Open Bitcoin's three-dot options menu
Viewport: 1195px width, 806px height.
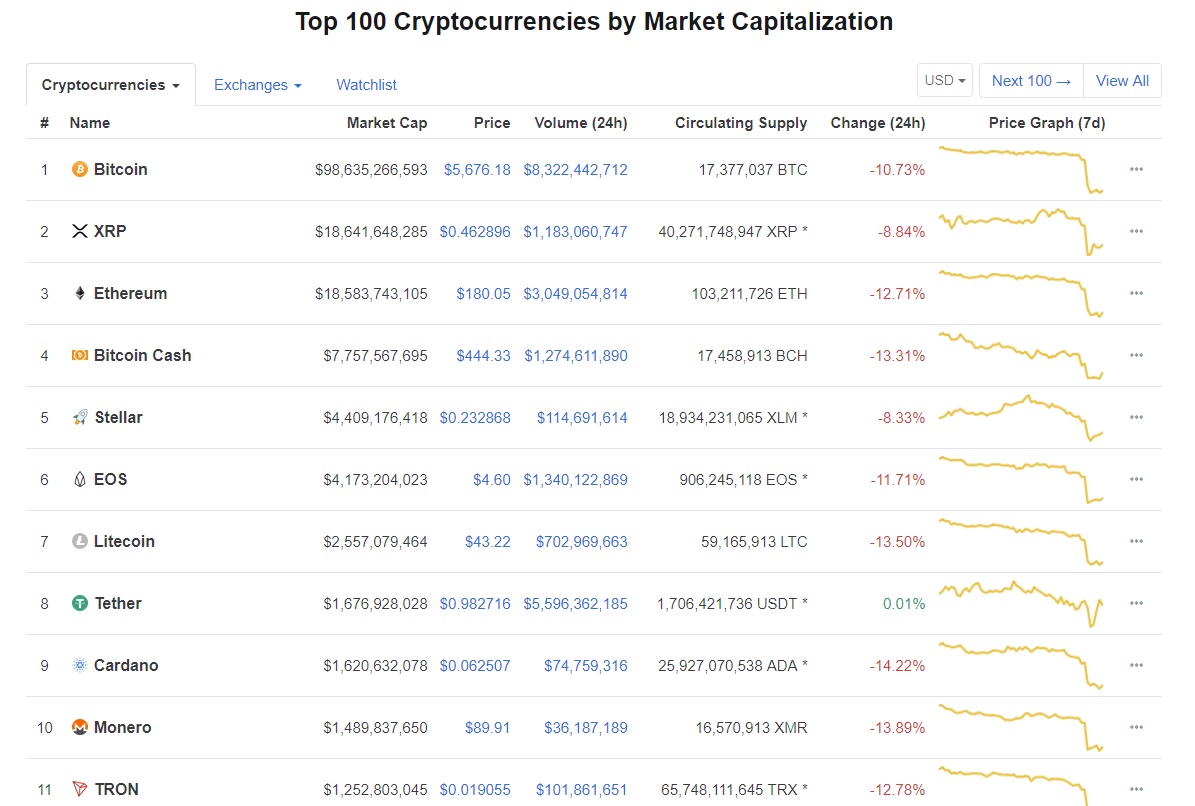coord(1136,170)
